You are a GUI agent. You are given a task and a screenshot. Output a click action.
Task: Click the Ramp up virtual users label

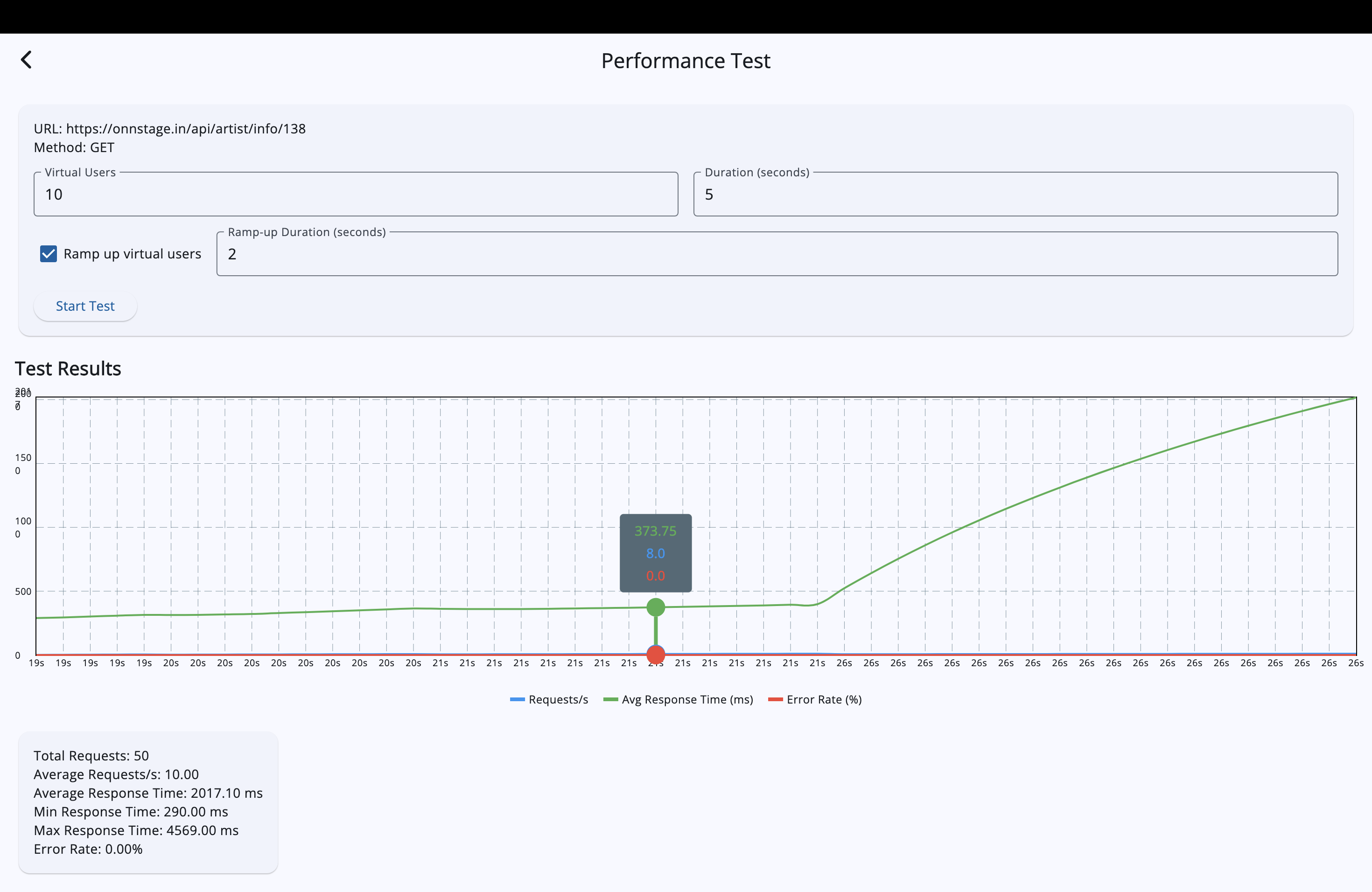(132, 254)
